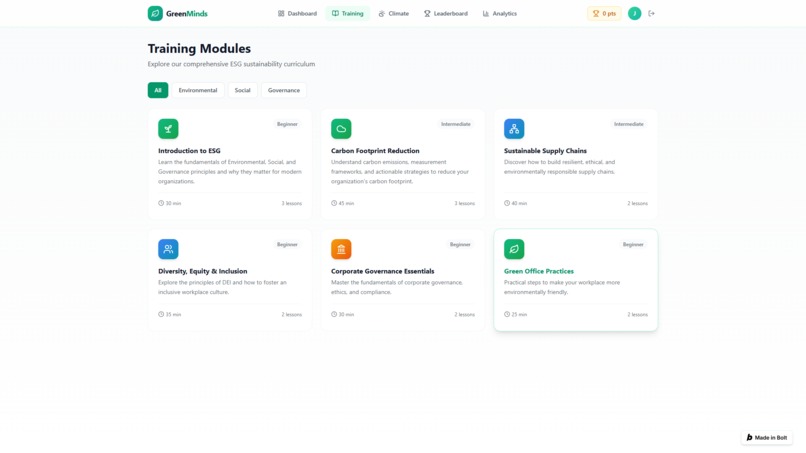
Task: Click Intermediate badge on Carbon Footprint Reduction
Action: 455,124
